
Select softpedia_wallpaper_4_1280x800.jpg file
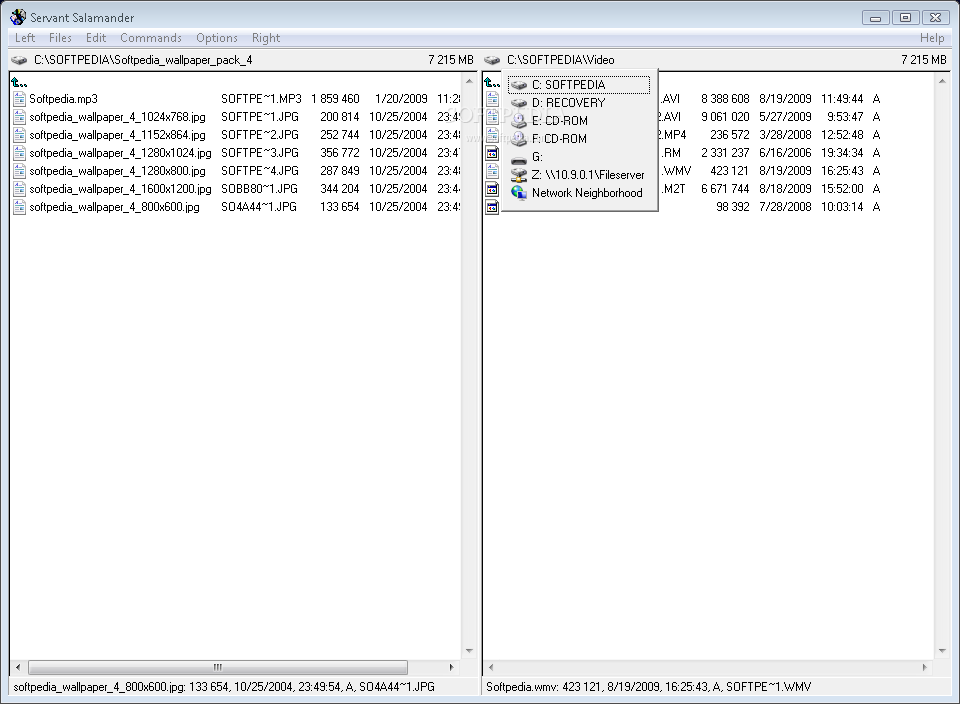click(117, 171)
